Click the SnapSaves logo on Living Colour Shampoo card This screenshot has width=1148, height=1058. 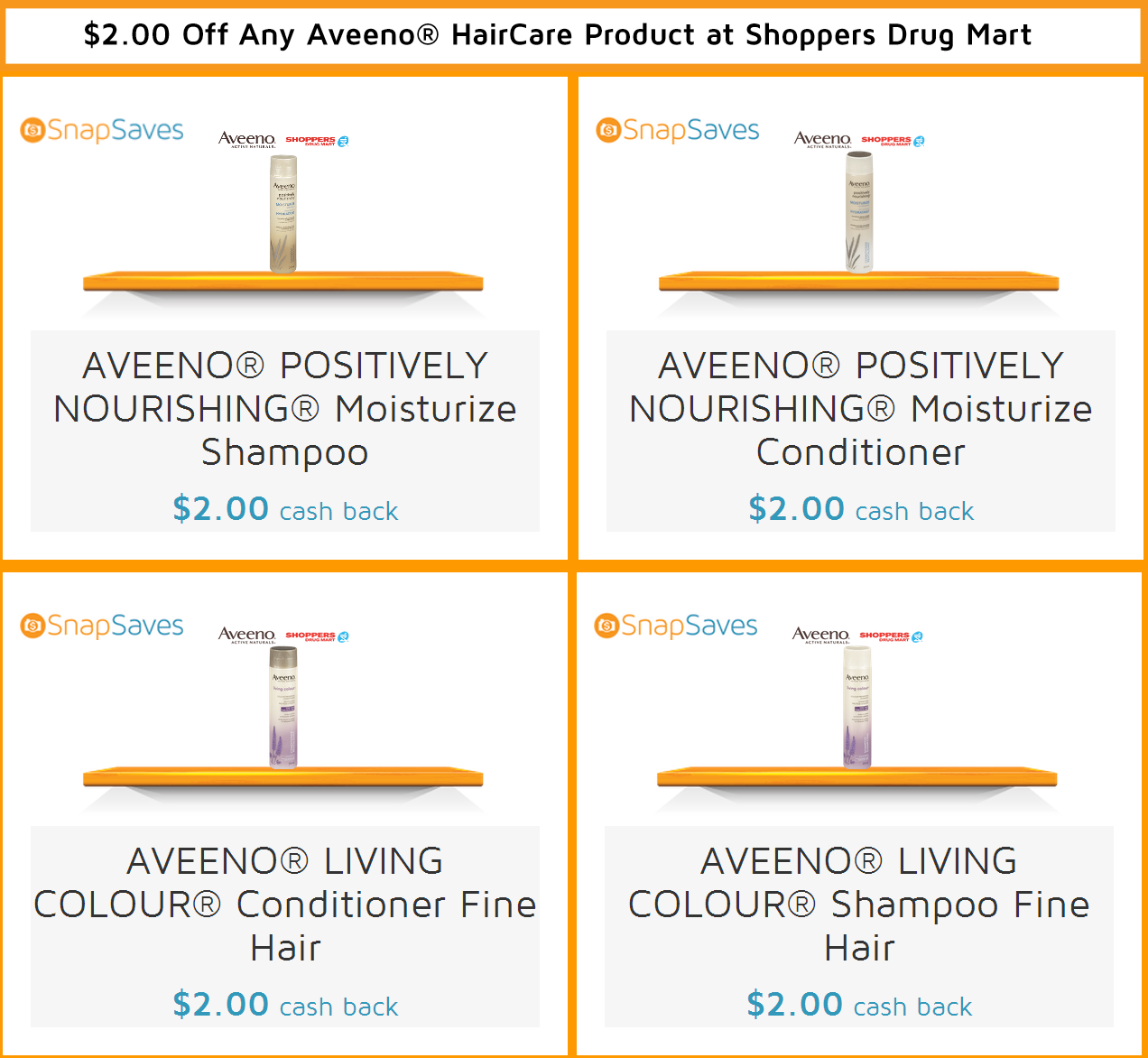[676, 626]
